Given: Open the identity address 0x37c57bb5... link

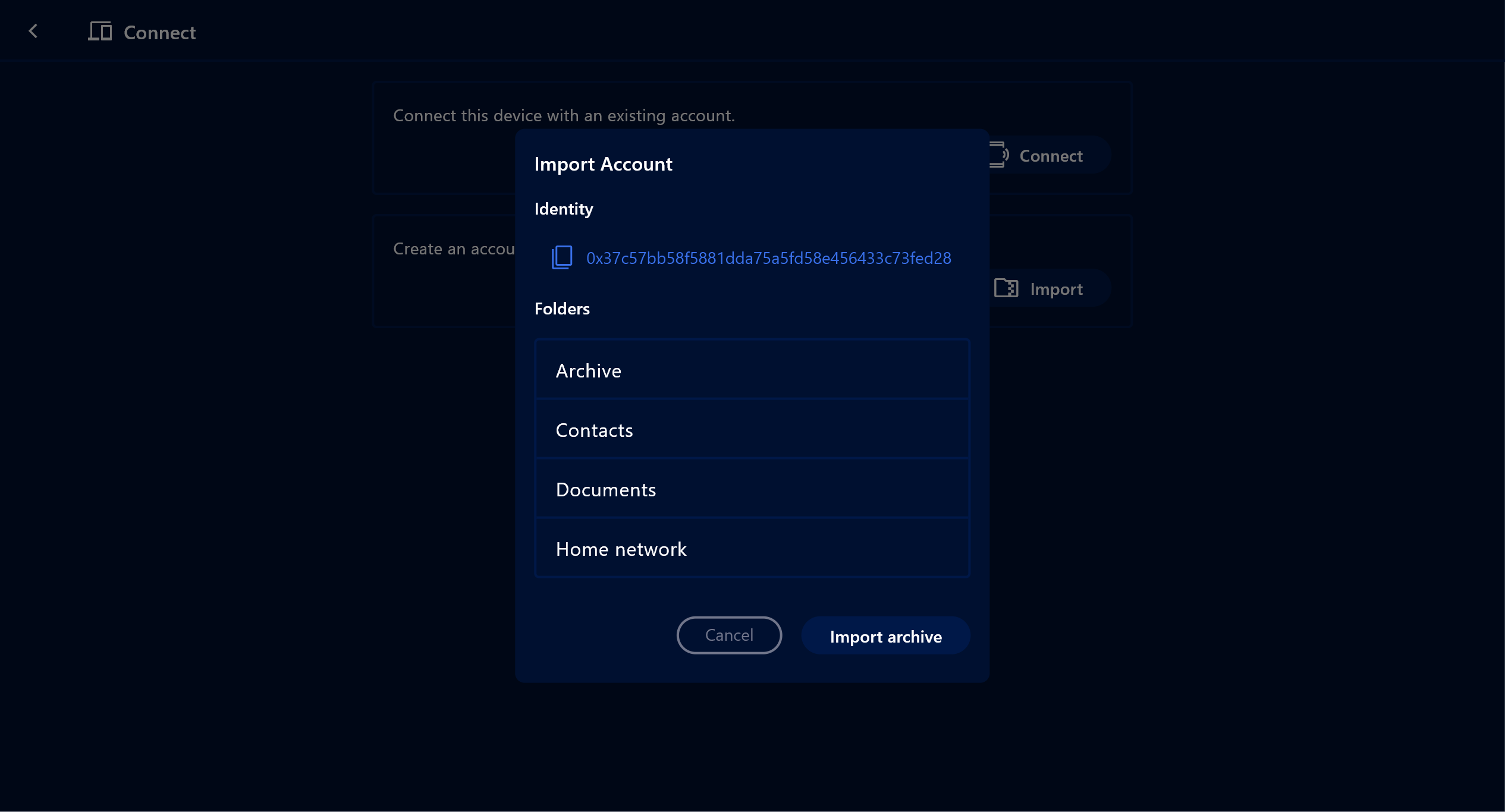Looking at the screenshot, I should tap(768, 258).
